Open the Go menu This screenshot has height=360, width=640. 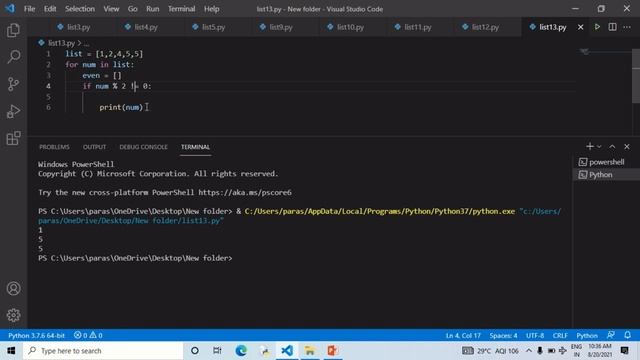tap(133, 9)
